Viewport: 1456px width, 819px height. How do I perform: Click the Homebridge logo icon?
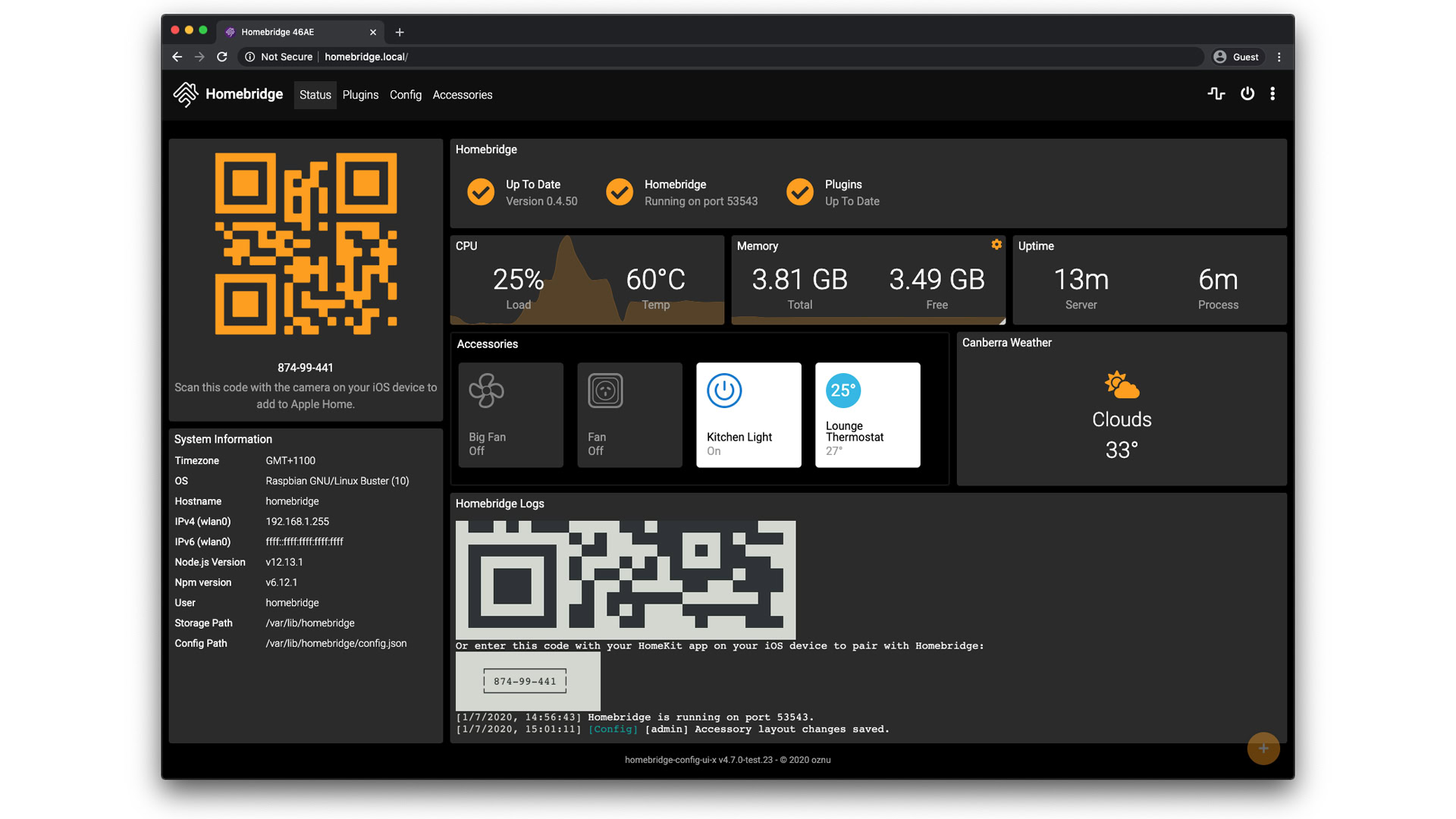point(186,95)
